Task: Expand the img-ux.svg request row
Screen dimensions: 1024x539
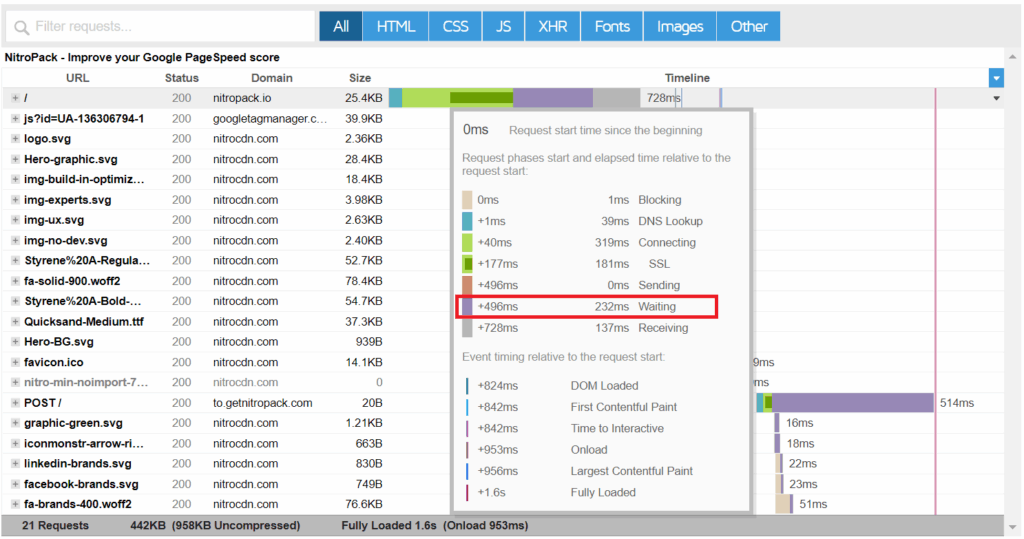Action: point(15,220)
